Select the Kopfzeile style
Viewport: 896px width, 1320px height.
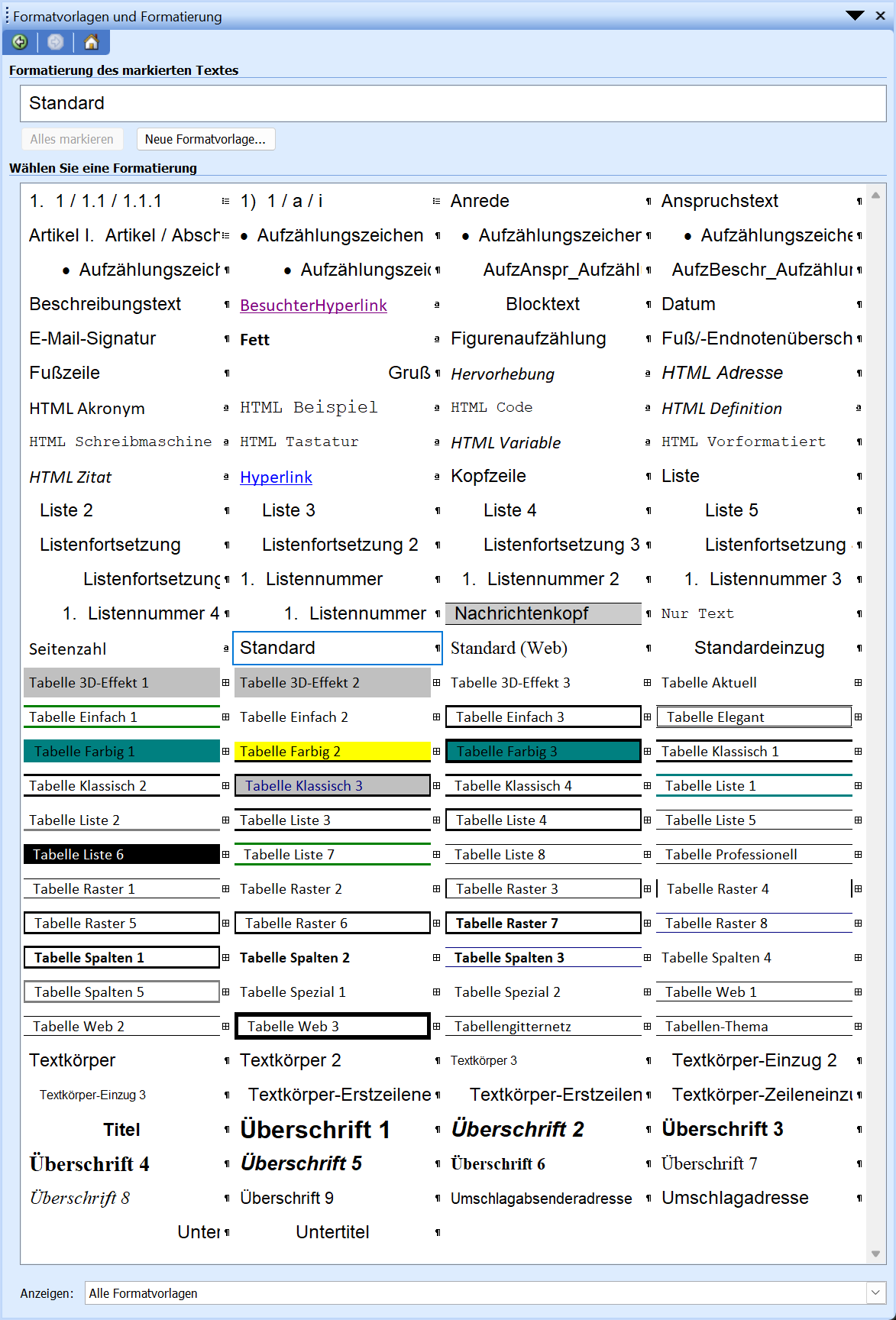point(488,476)
